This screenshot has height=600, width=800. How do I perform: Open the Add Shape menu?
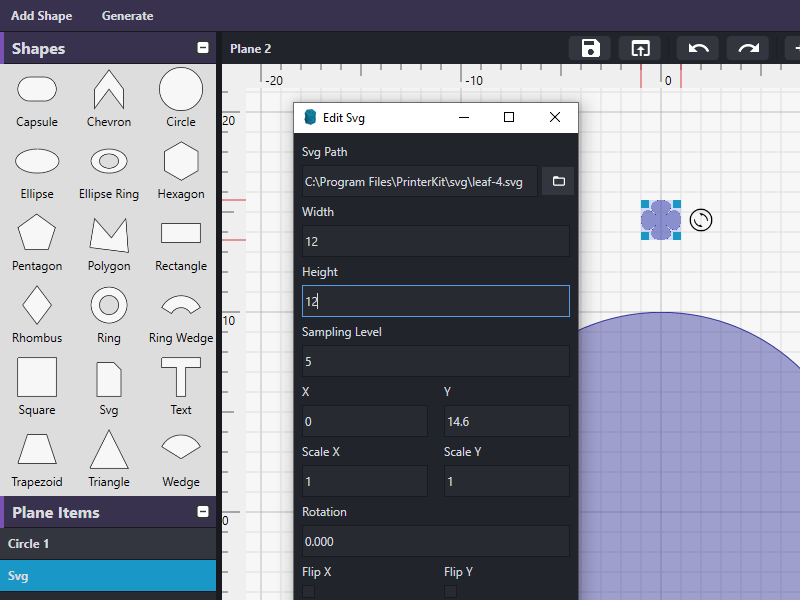coord(41,16)
